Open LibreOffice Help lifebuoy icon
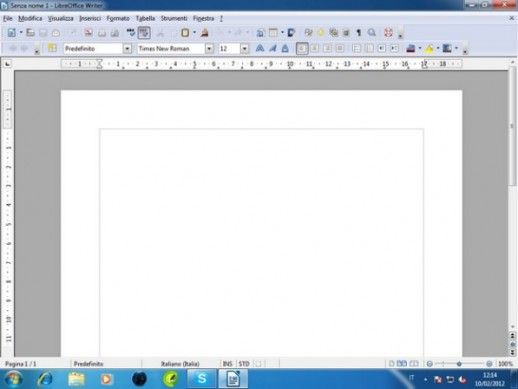 coord(388,33)
